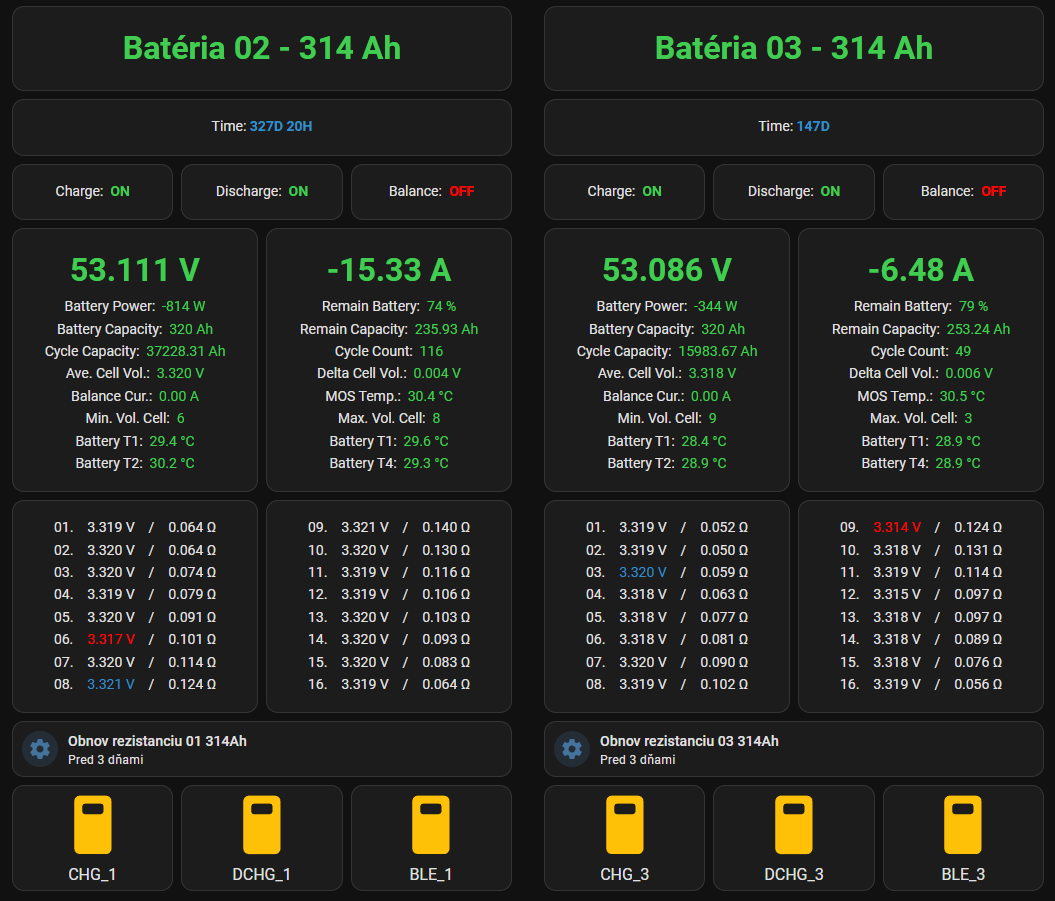
Task: Run Obnov rezistanciu 03 314Ah automation
Action: coord(794,749)
